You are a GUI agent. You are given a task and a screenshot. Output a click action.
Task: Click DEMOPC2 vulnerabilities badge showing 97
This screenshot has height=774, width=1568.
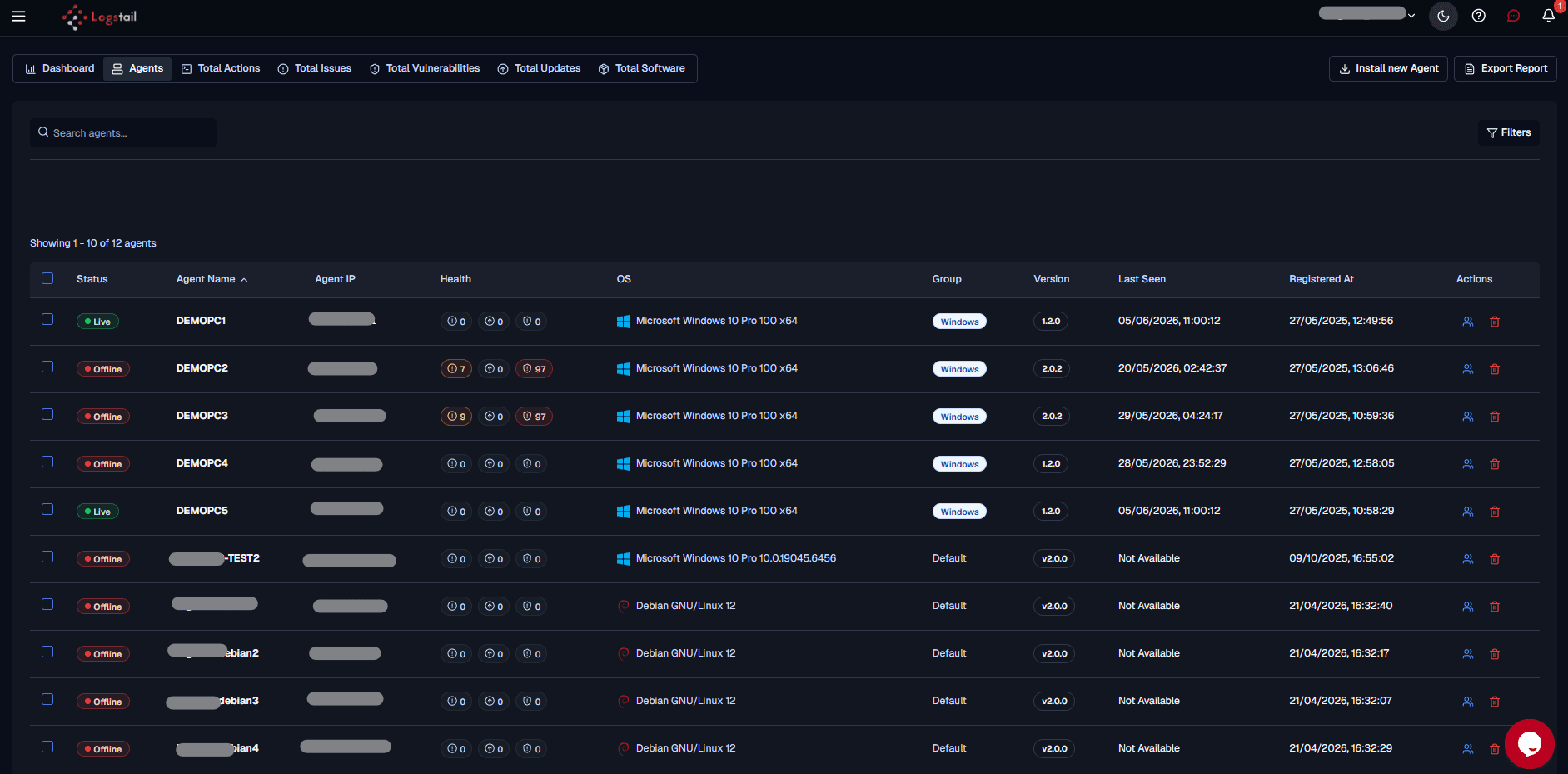(x=534, y=369)
